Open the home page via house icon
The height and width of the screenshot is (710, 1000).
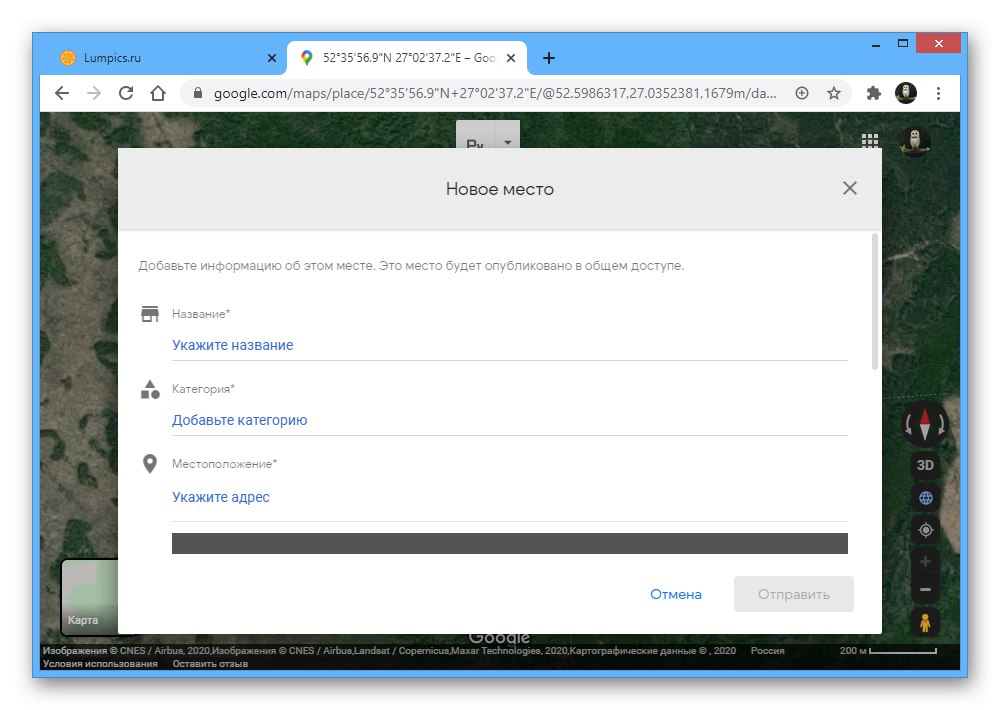pos(158,93)
